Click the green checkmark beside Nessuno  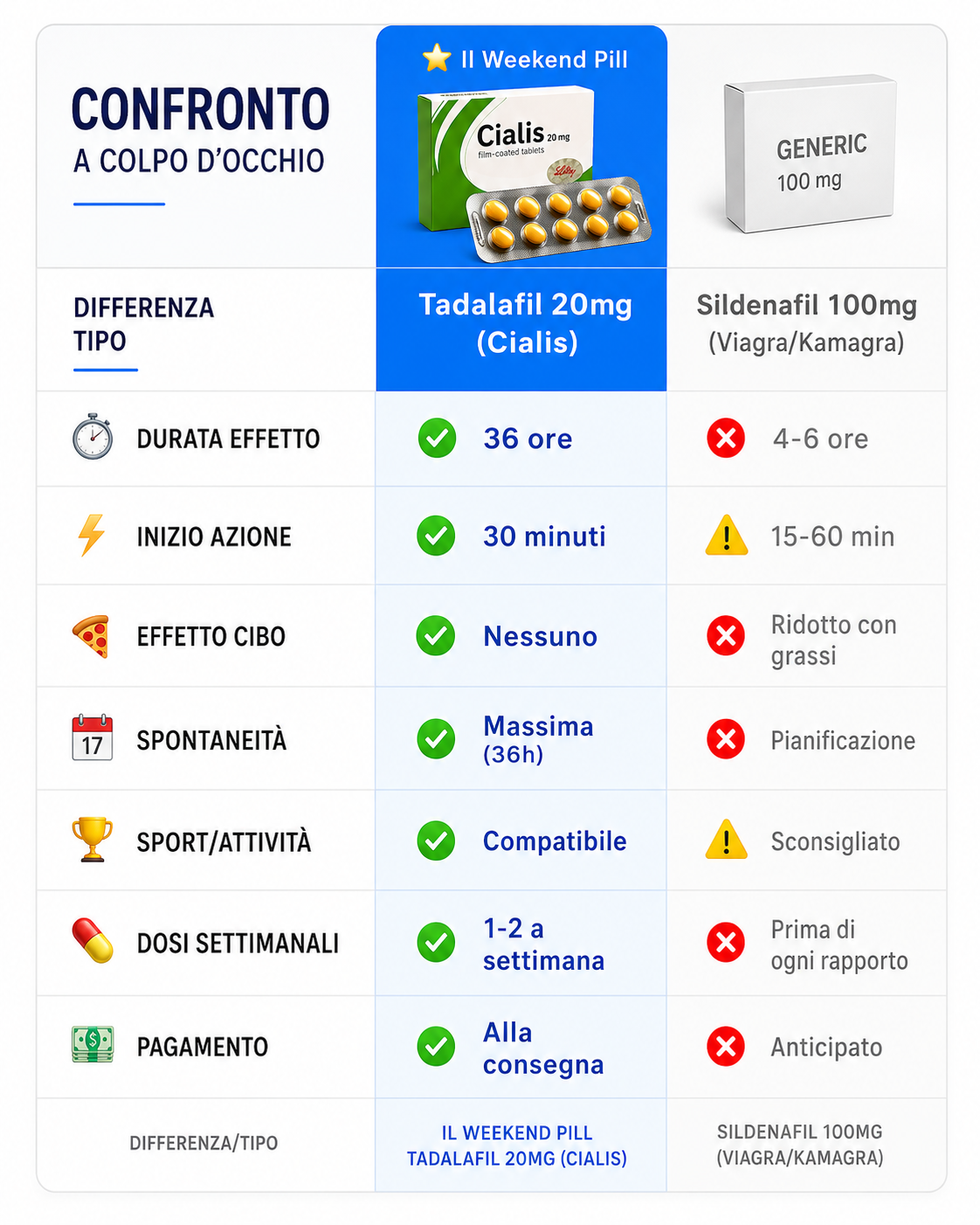[x=436, y=635]
